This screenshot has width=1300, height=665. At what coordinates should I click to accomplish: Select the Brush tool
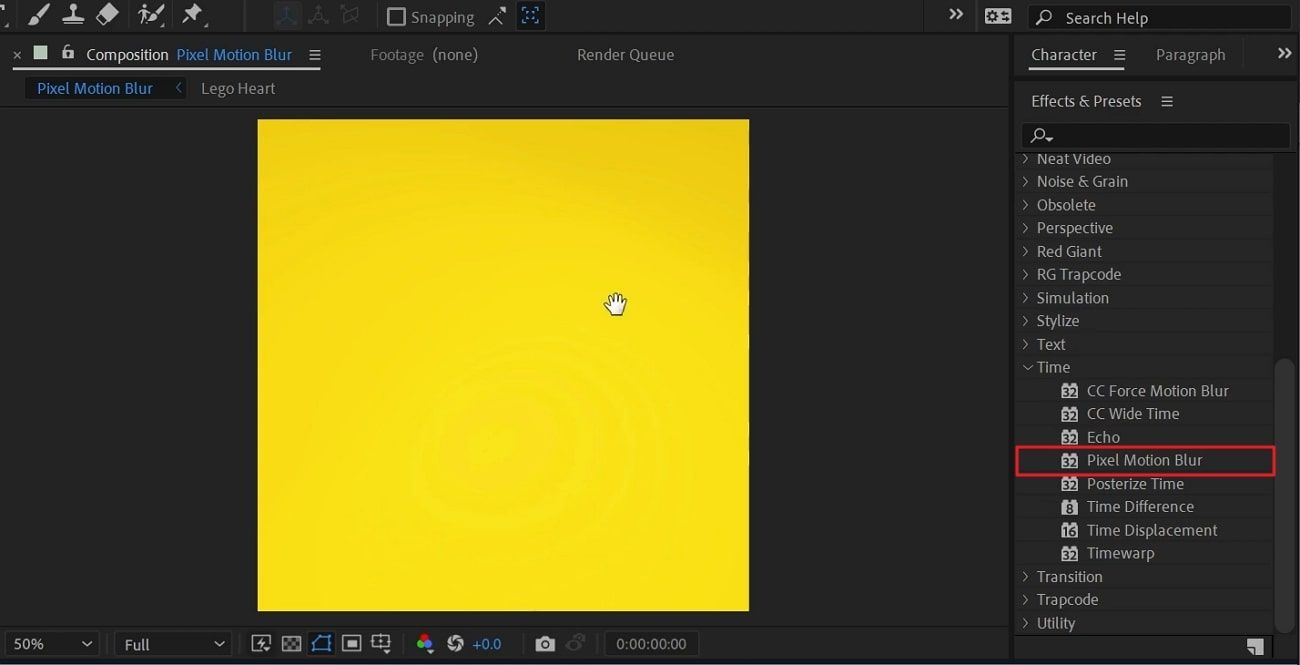pyautogui.click(x=38, y=15)
